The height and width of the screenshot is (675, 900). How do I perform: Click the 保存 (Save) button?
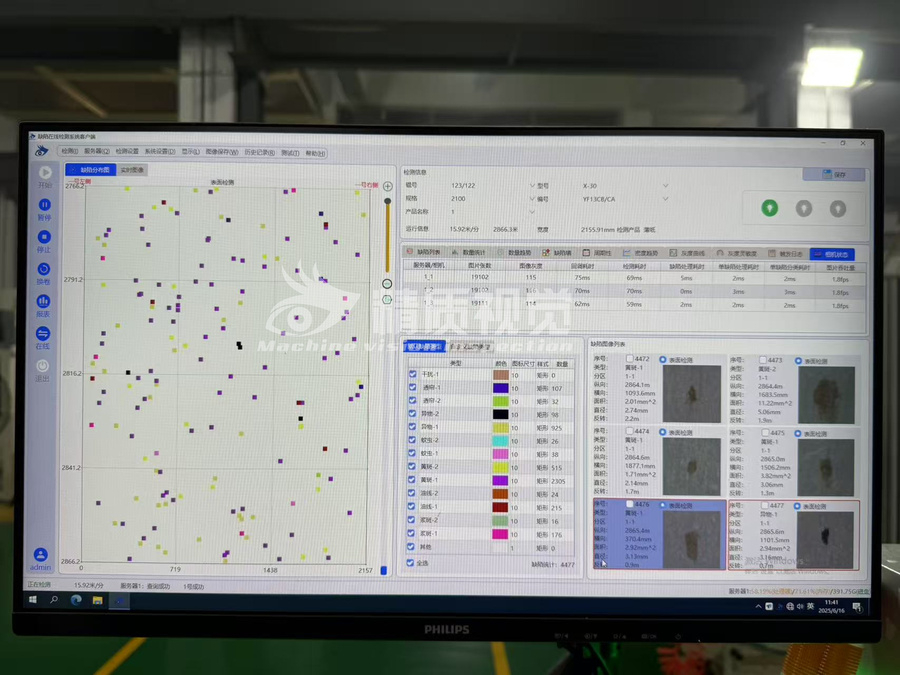834,174
